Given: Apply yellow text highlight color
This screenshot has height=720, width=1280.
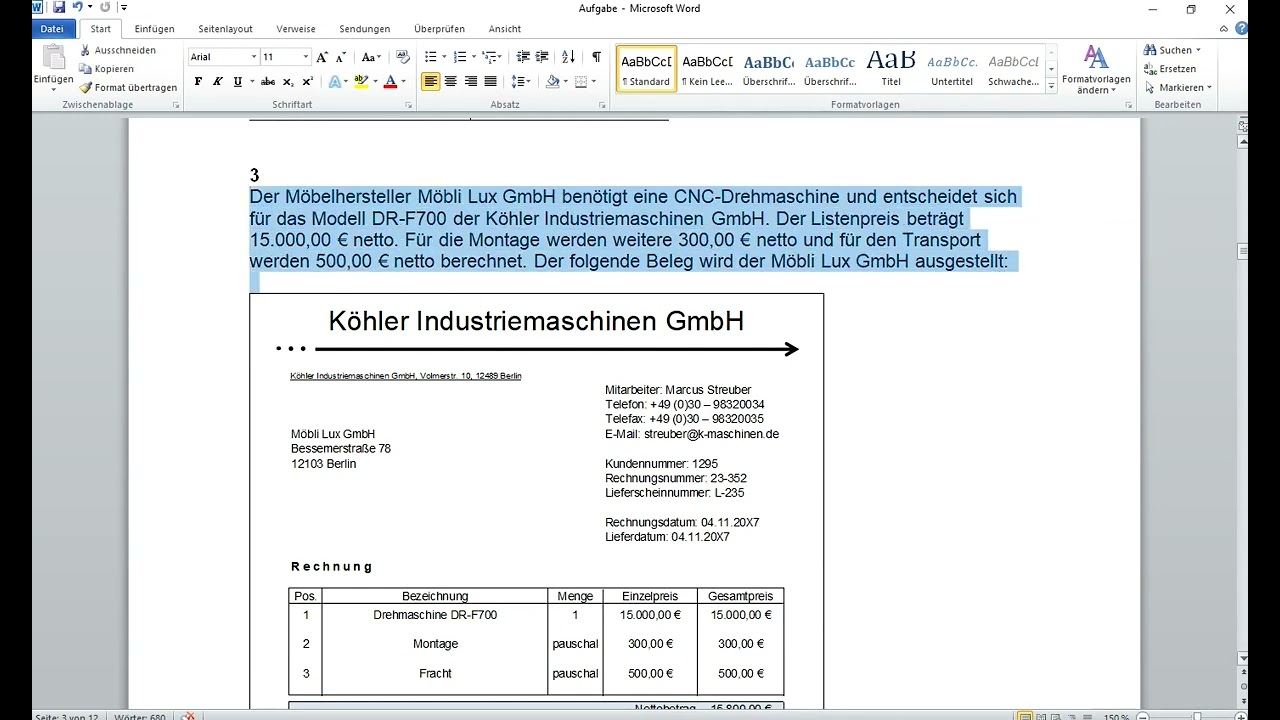Looking at the screenshot, I should point(361,82).
